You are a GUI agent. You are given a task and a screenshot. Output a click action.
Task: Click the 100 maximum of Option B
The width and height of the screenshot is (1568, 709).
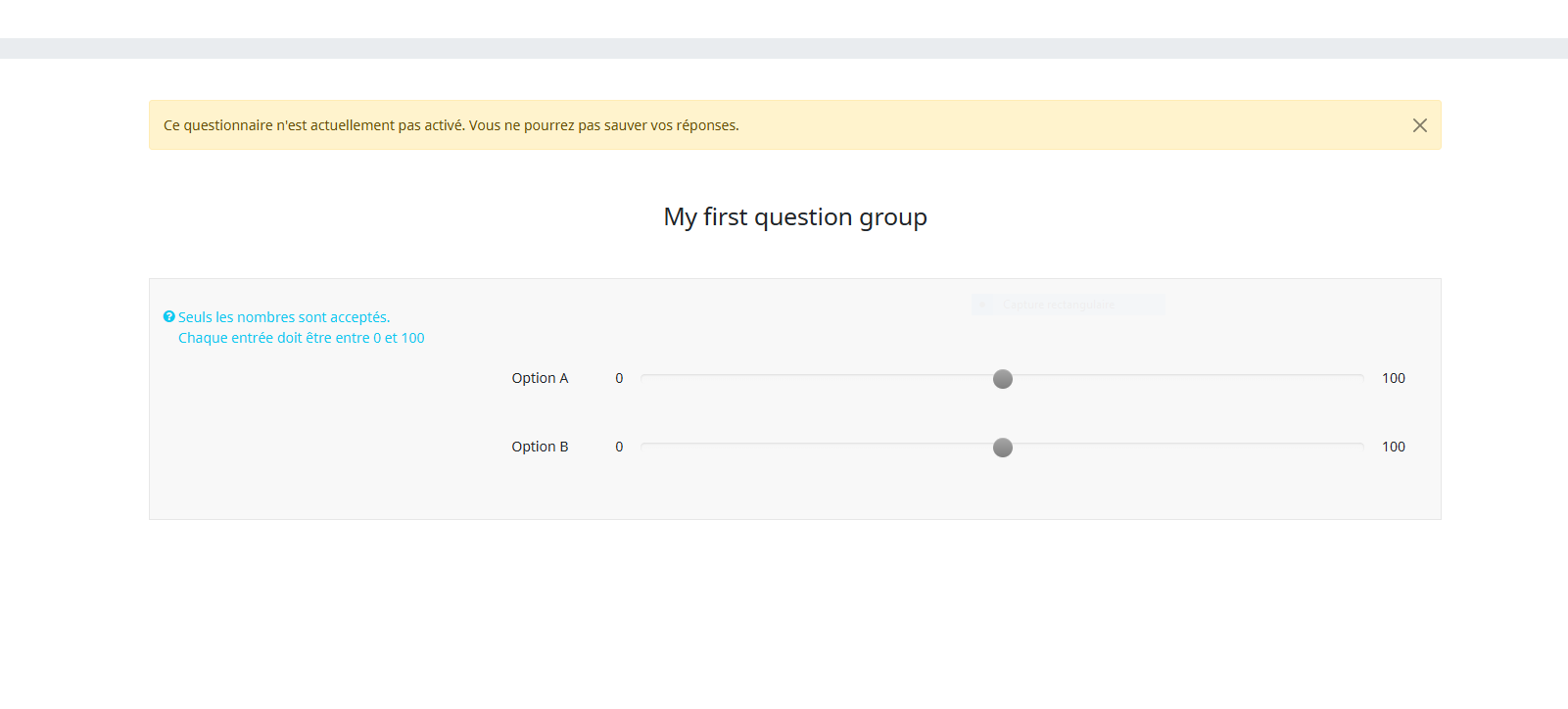click(1393, 447)
